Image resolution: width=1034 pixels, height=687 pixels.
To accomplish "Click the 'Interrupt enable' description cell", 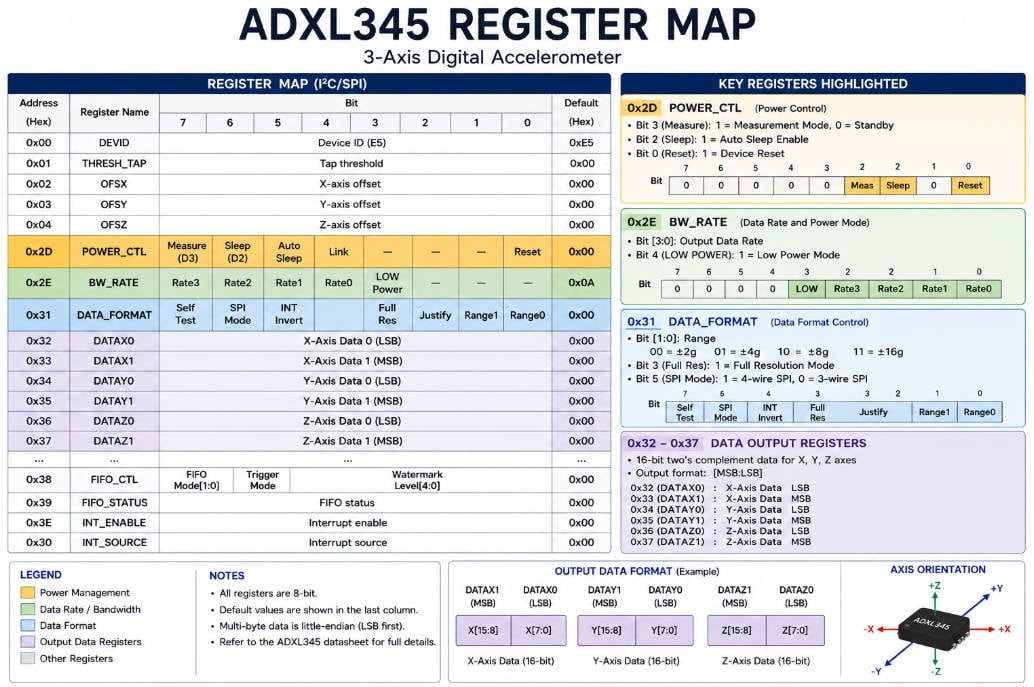I will coord(355,522).
